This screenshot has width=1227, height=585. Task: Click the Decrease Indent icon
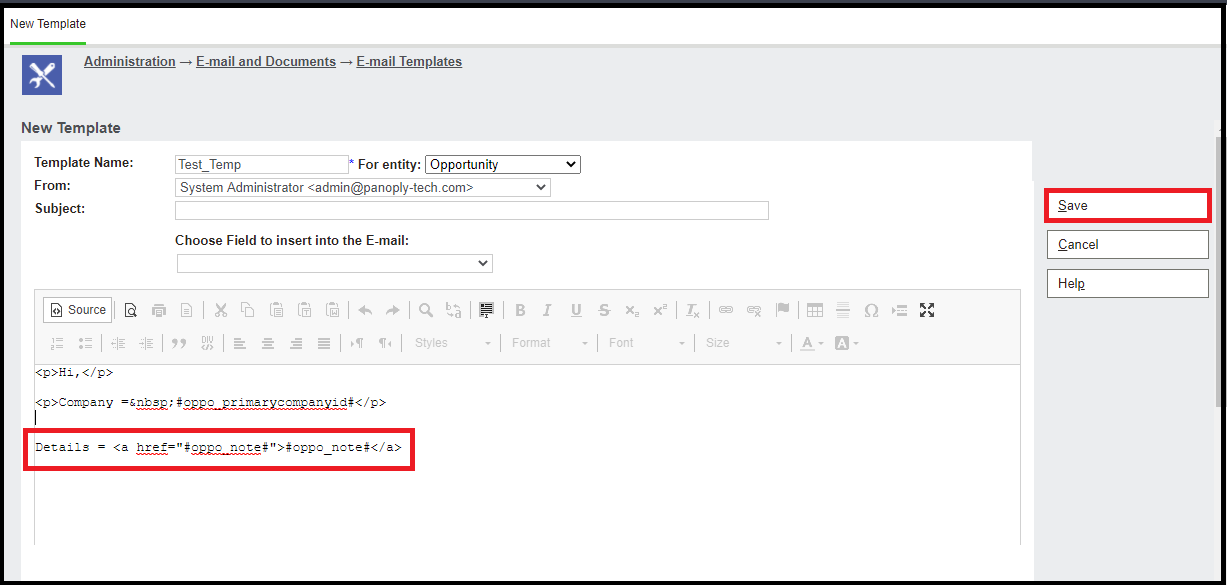[118, 343]
